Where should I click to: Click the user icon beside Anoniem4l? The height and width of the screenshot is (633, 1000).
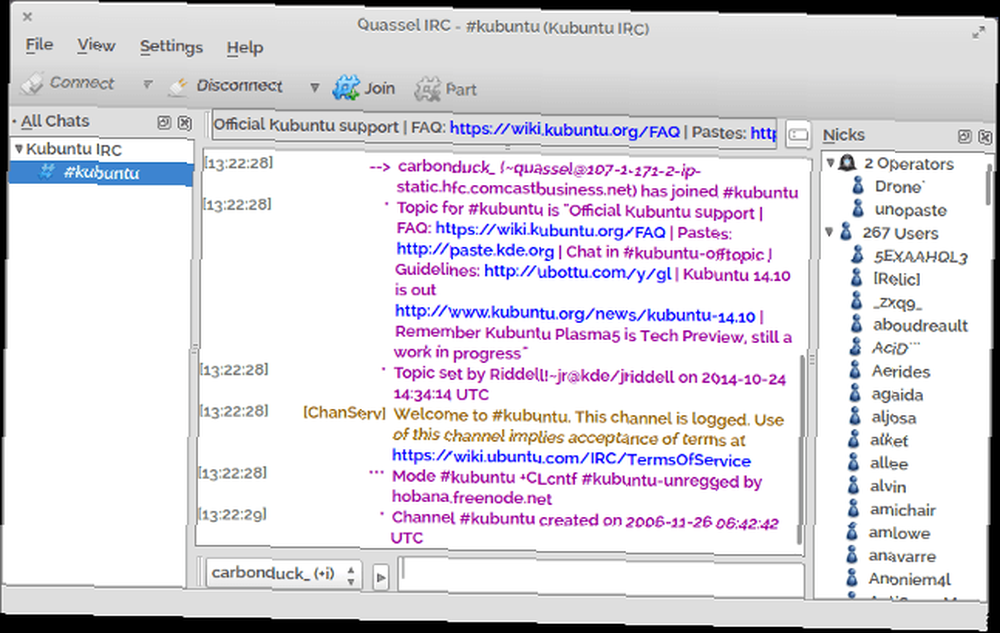pyautogui.click(x=851, y=578)
